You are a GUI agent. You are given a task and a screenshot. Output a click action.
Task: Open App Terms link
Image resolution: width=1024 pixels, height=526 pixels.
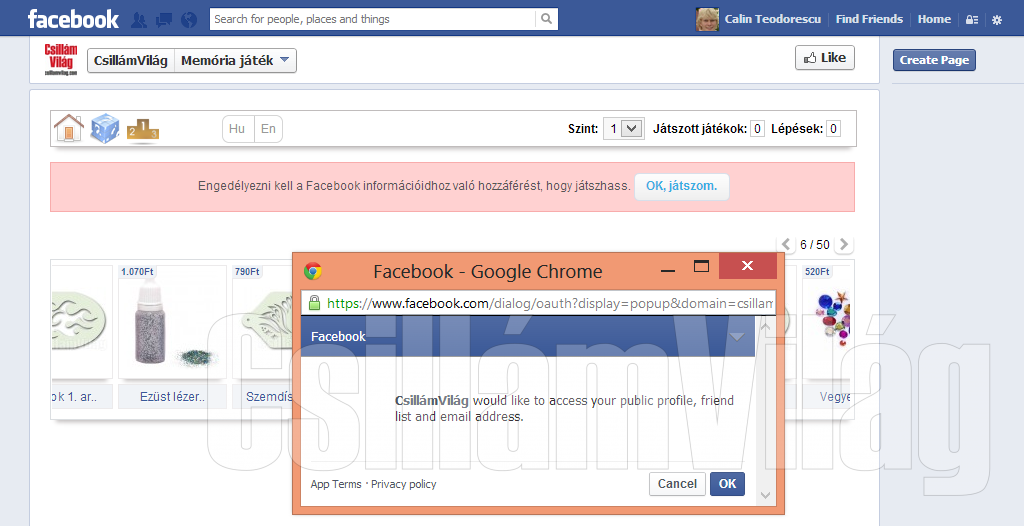click(336, 484)
